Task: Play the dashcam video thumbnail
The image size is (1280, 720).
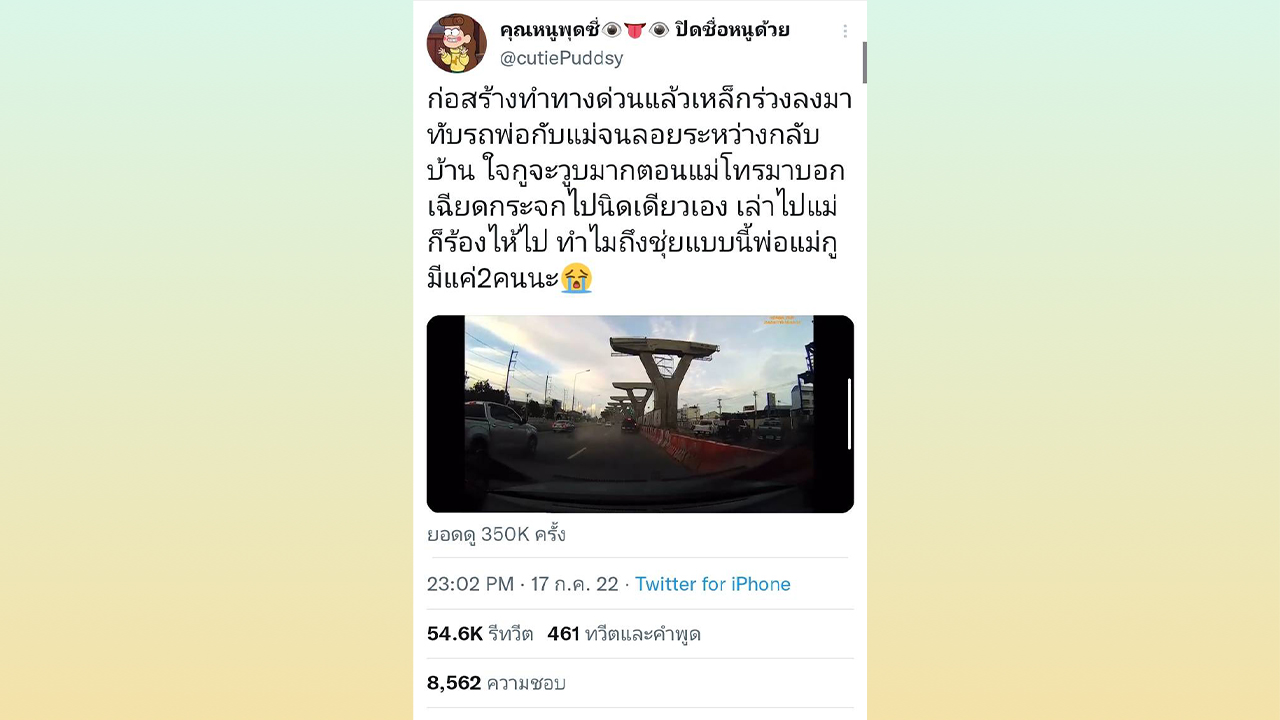Action: [x=640, y=414]
